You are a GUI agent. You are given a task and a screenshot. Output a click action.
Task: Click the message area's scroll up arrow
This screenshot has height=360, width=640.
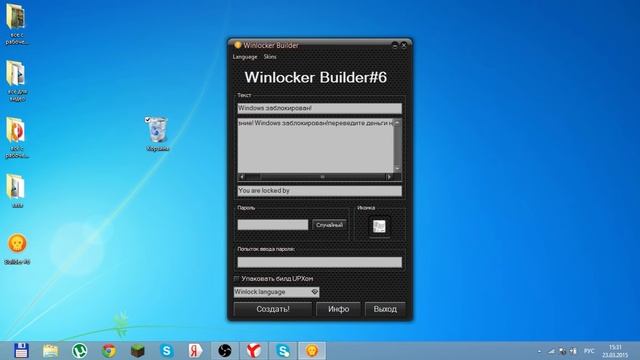[x=398, y=123]
